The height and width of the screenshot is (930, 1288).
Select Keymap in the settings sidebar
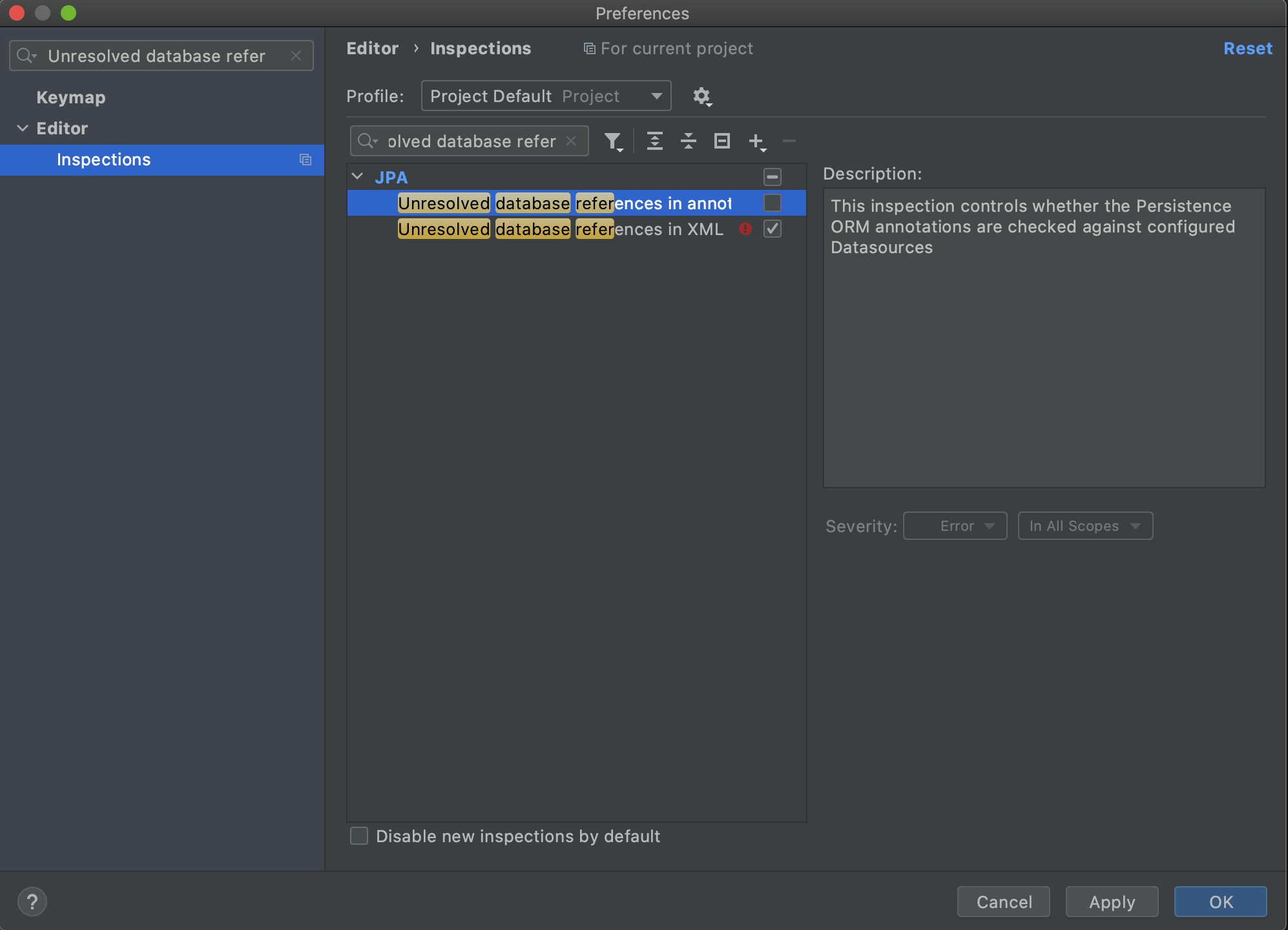71,98
